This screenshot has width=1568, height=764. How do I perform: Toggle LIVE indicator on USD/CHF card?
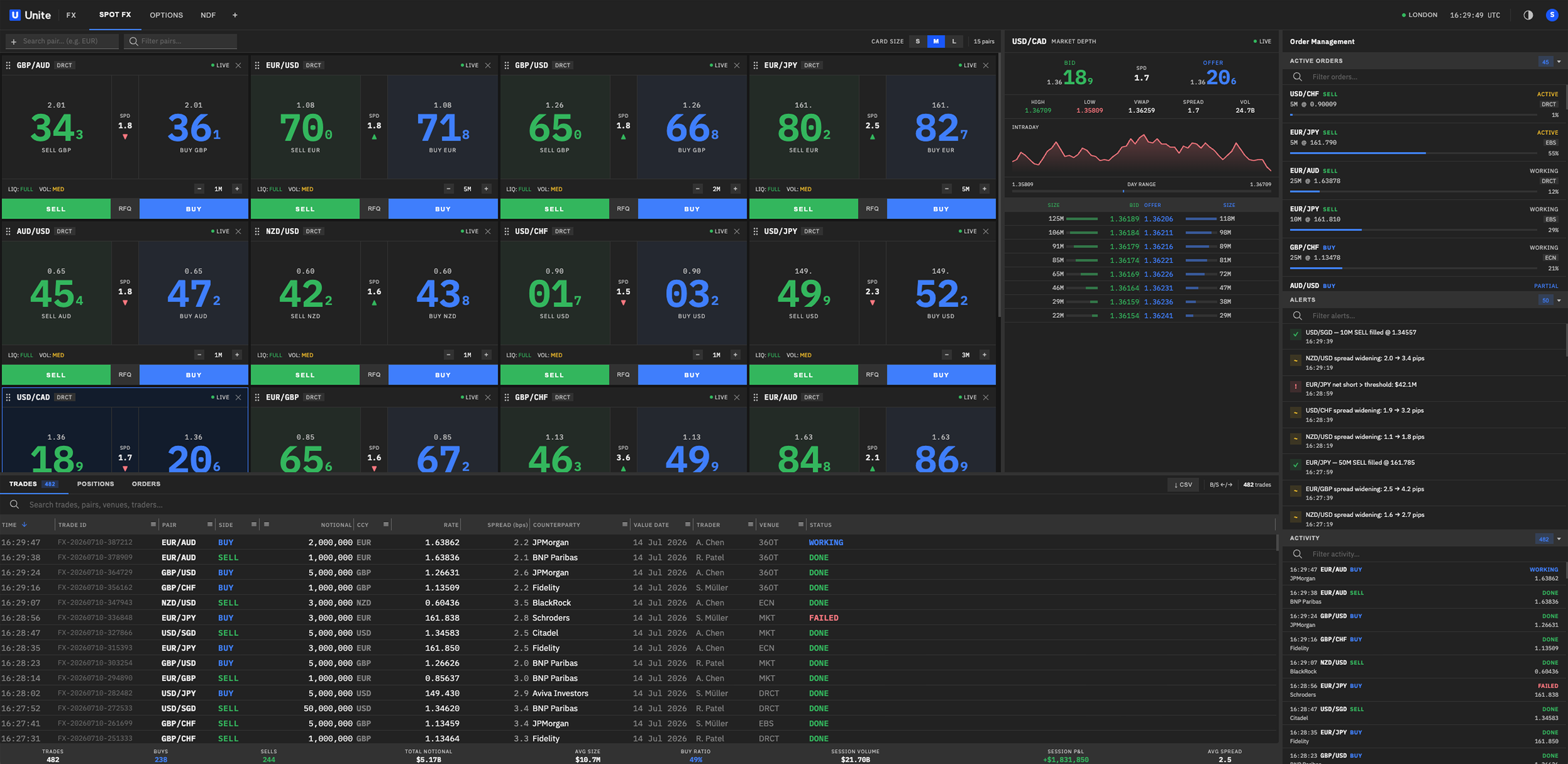click(x=719, y=231)
